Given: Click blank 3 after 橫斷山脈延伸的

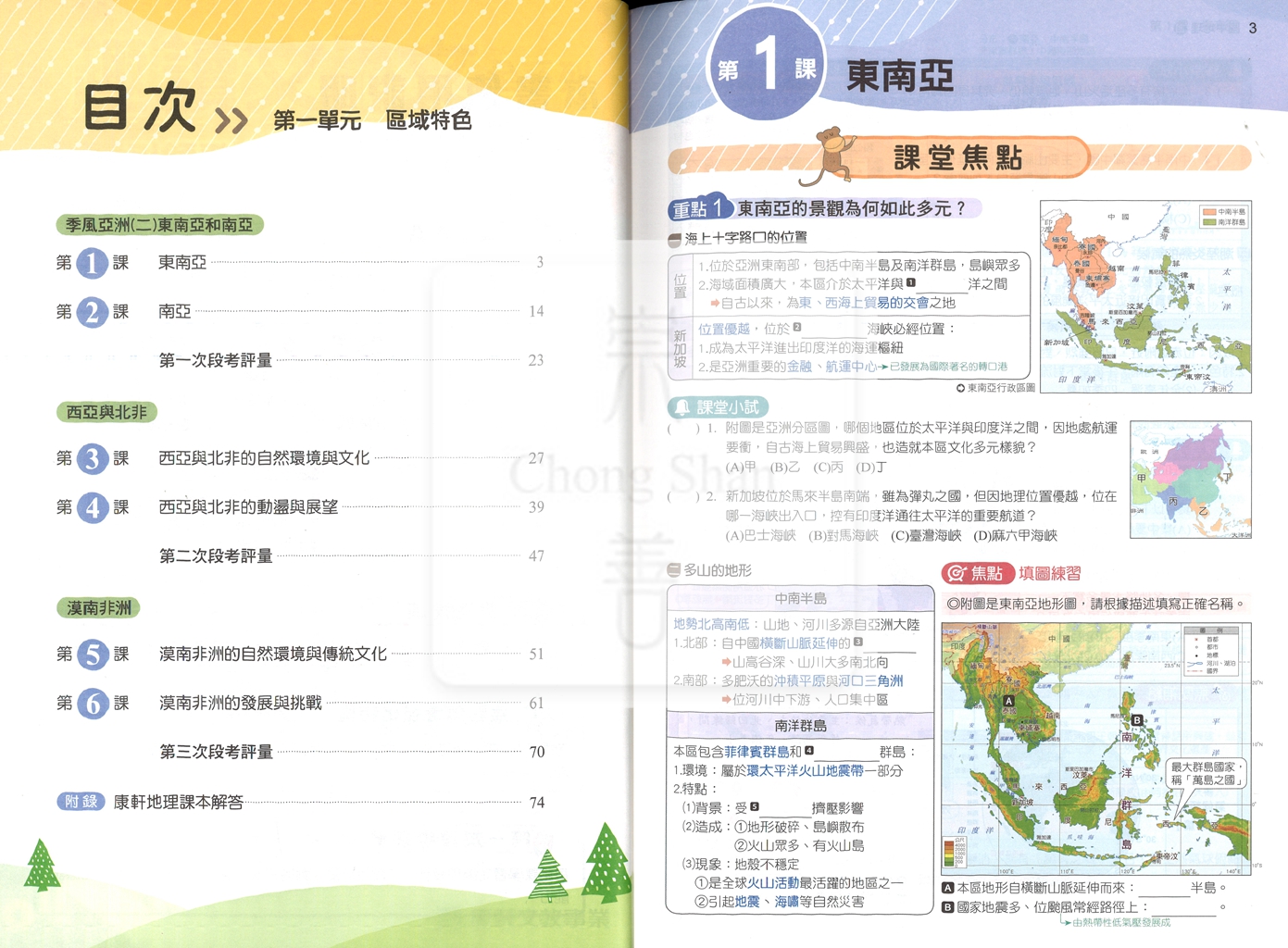Looking at the screenshot, I should coord(890,643).
